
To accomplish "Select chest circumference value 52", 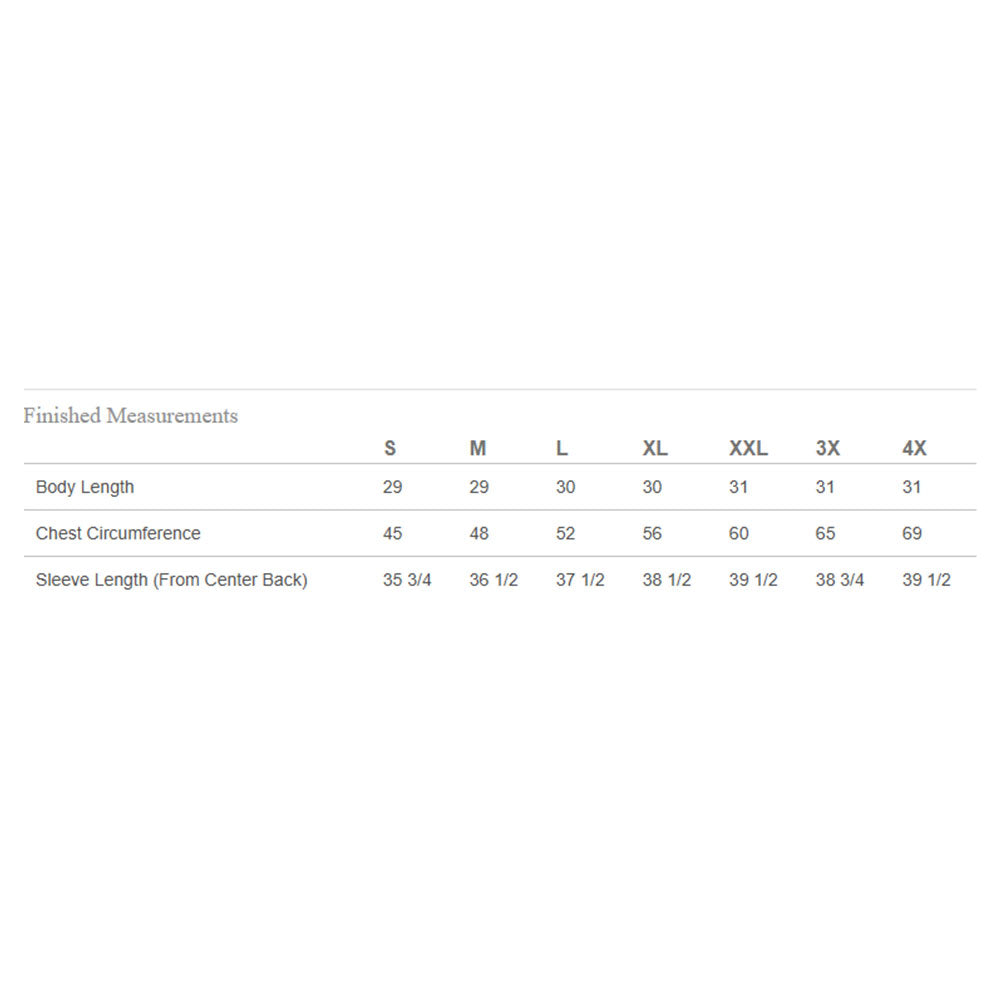I will tap(566, 534).
